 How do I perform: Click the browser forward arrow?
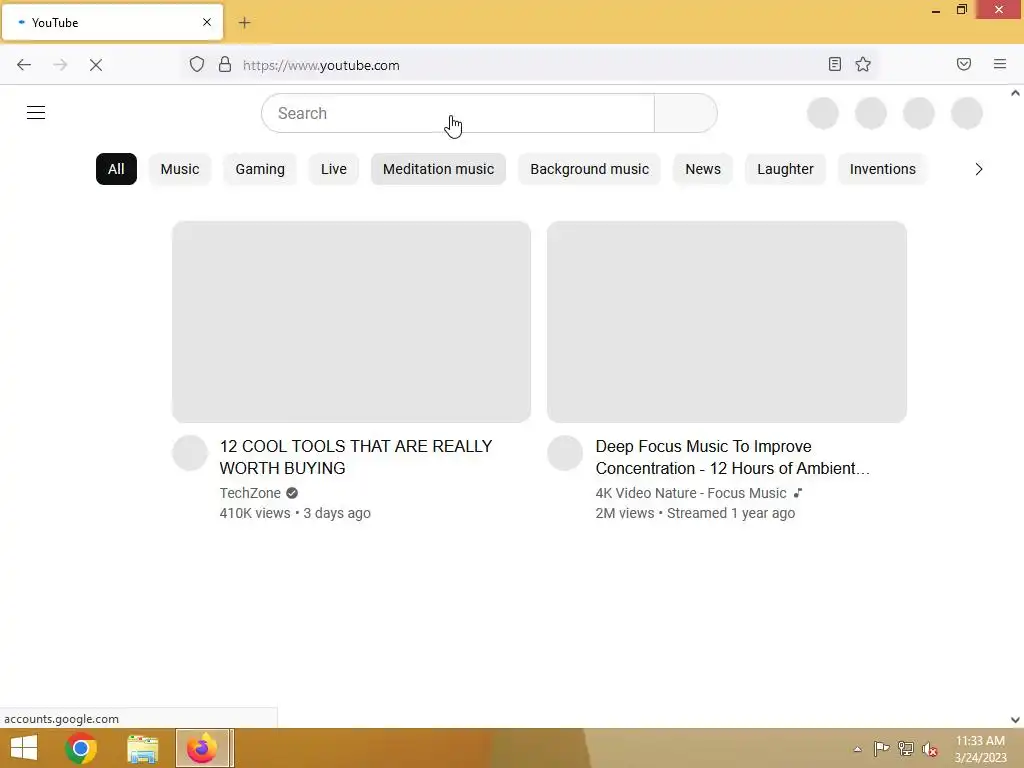(x=60, y=65)
